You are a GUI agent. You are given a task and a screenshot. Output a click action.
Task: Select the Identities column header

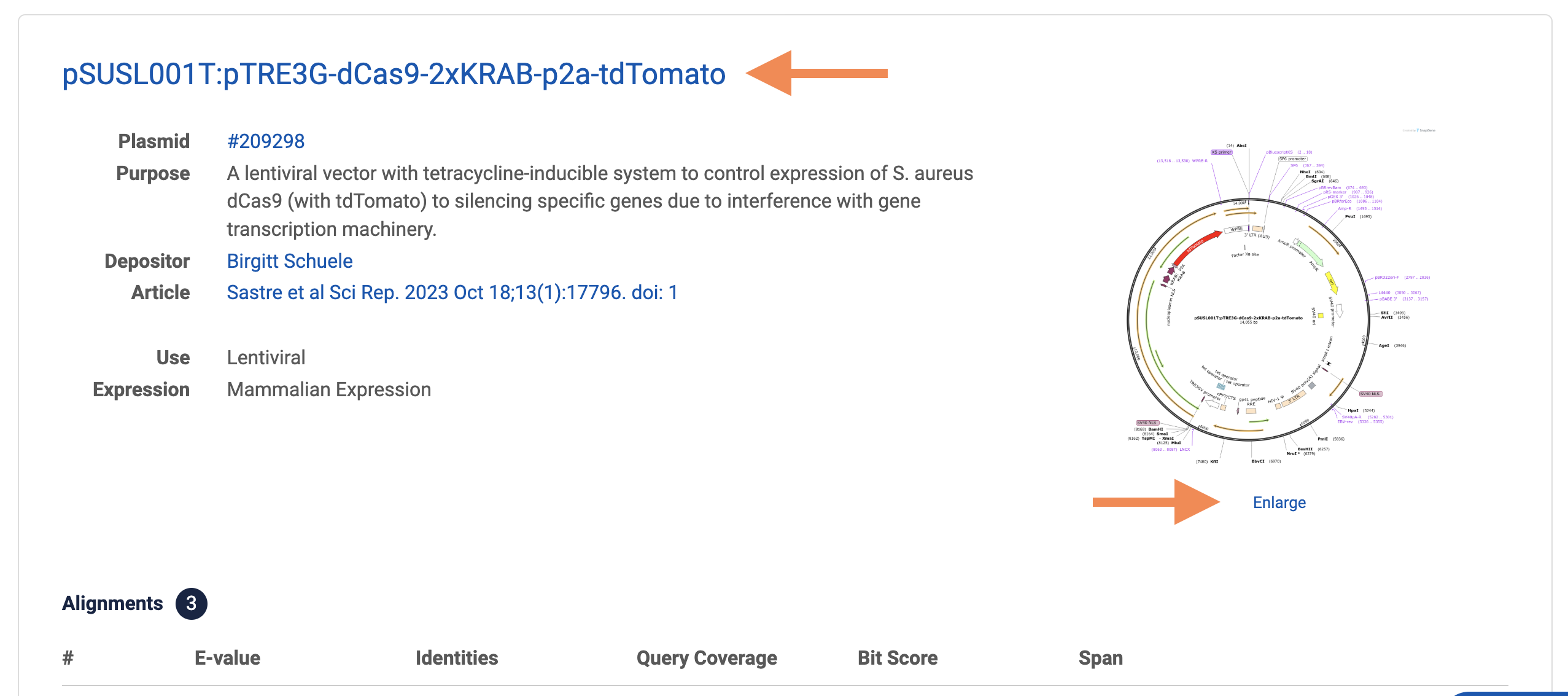coord(457,658)
